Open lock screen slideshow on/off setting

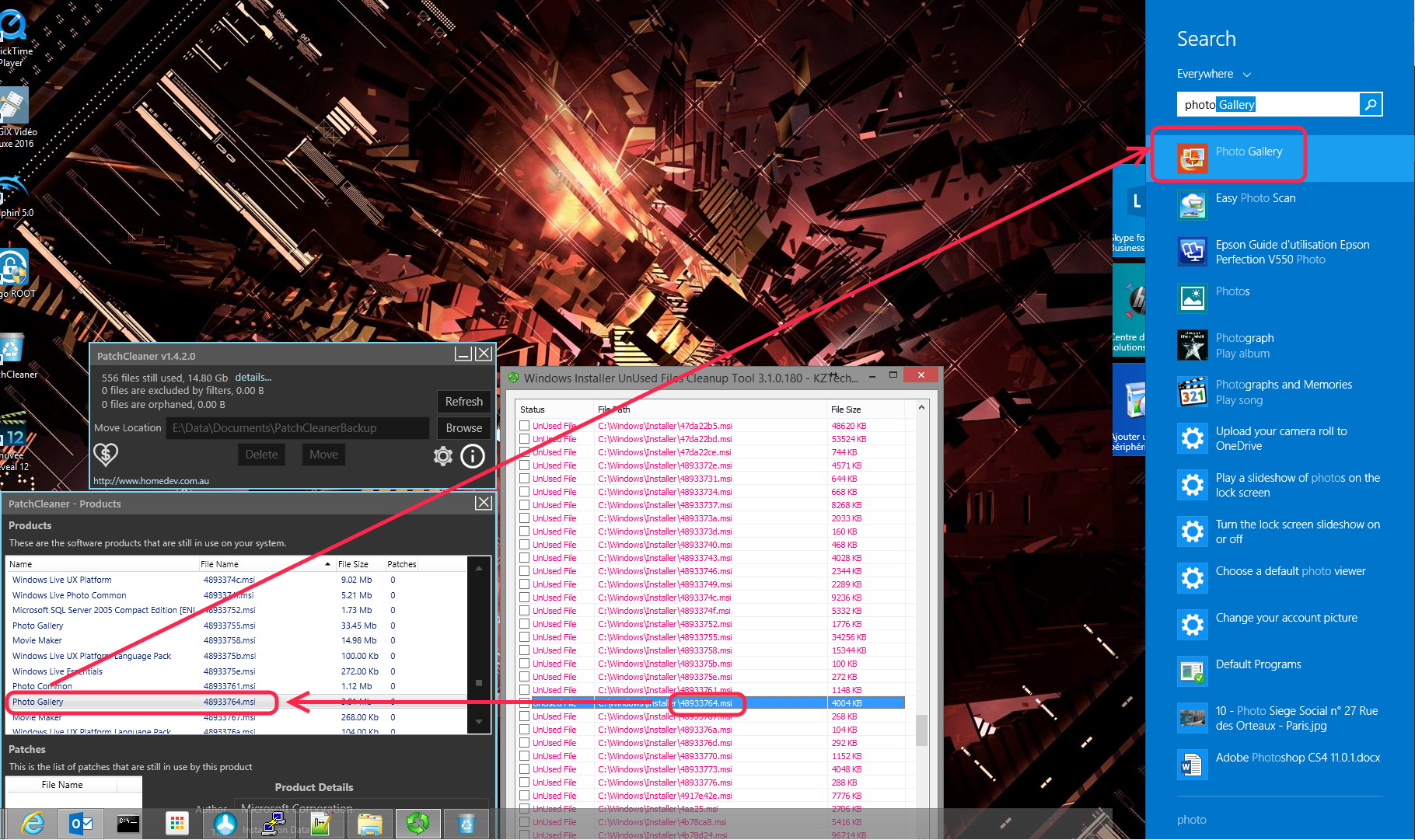[x=1280, y=532]
